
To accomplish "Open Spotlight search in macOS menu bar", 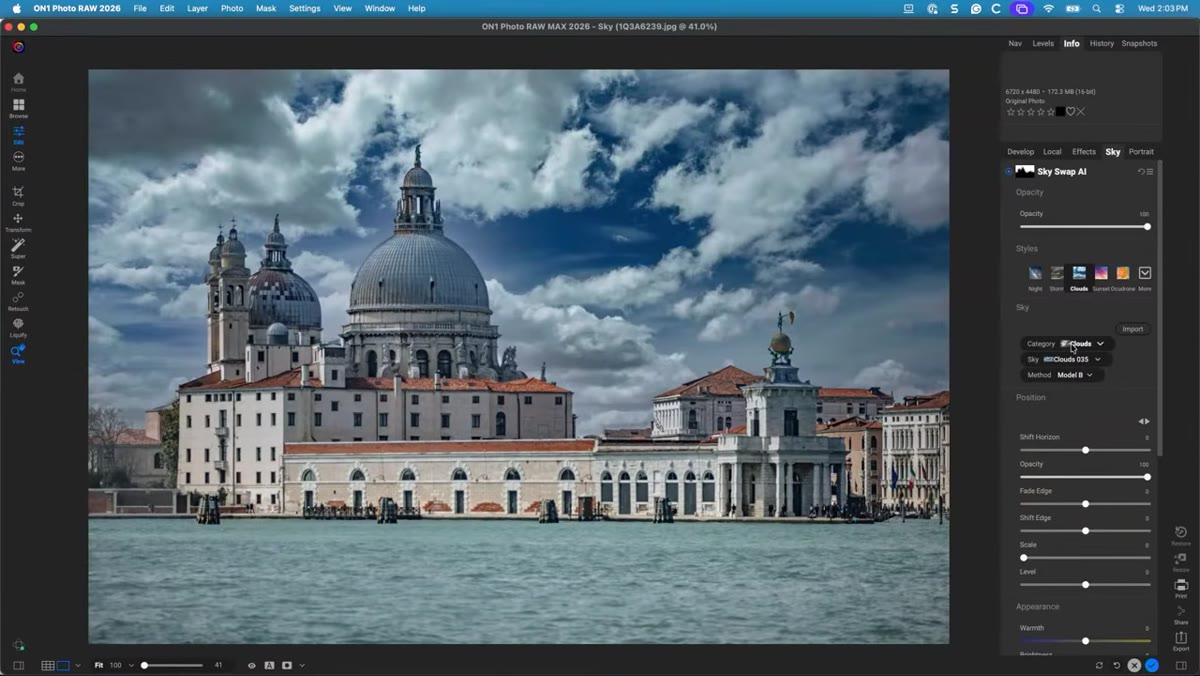I will click(x=1097, y=8).
